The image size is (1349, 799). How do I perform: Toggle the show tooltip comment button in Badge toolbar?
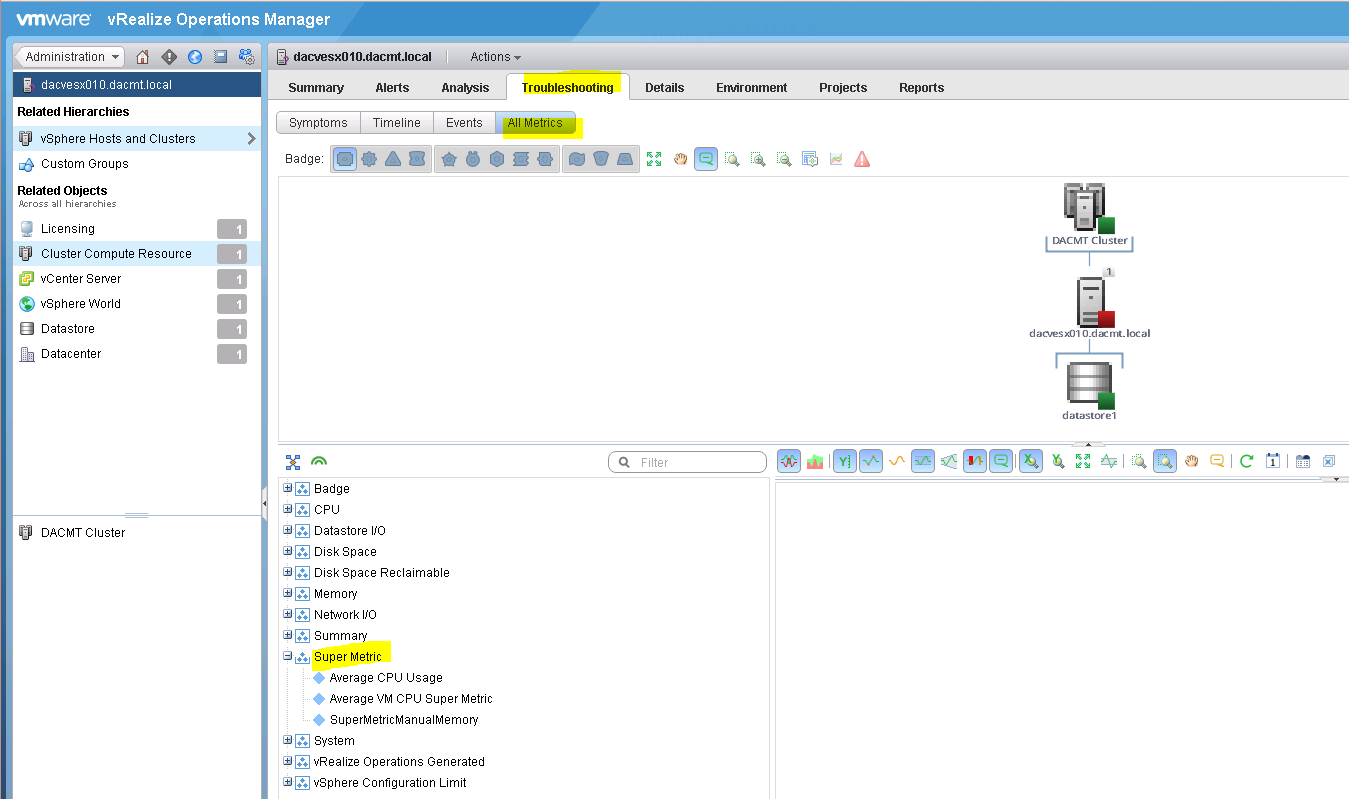pyautogui.click(x=706, y=159)
